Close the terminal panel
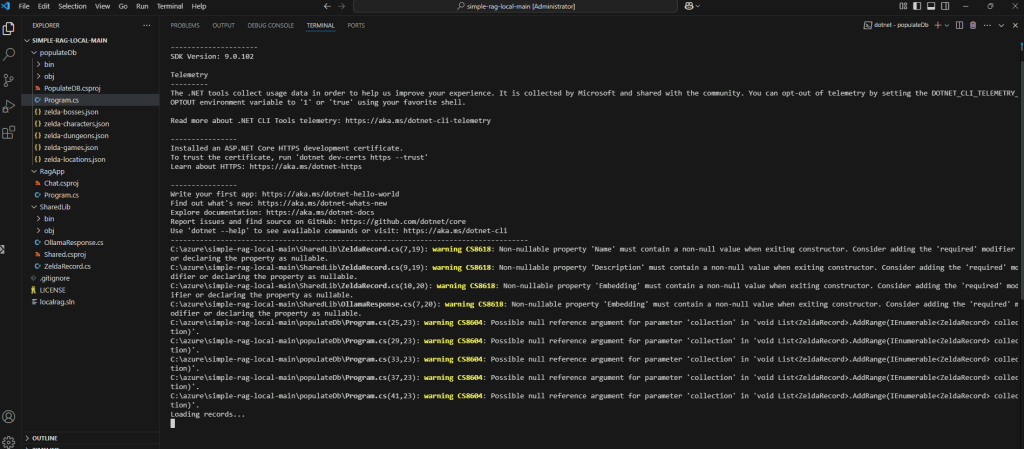1024x449 pixels. point(1014,25)
